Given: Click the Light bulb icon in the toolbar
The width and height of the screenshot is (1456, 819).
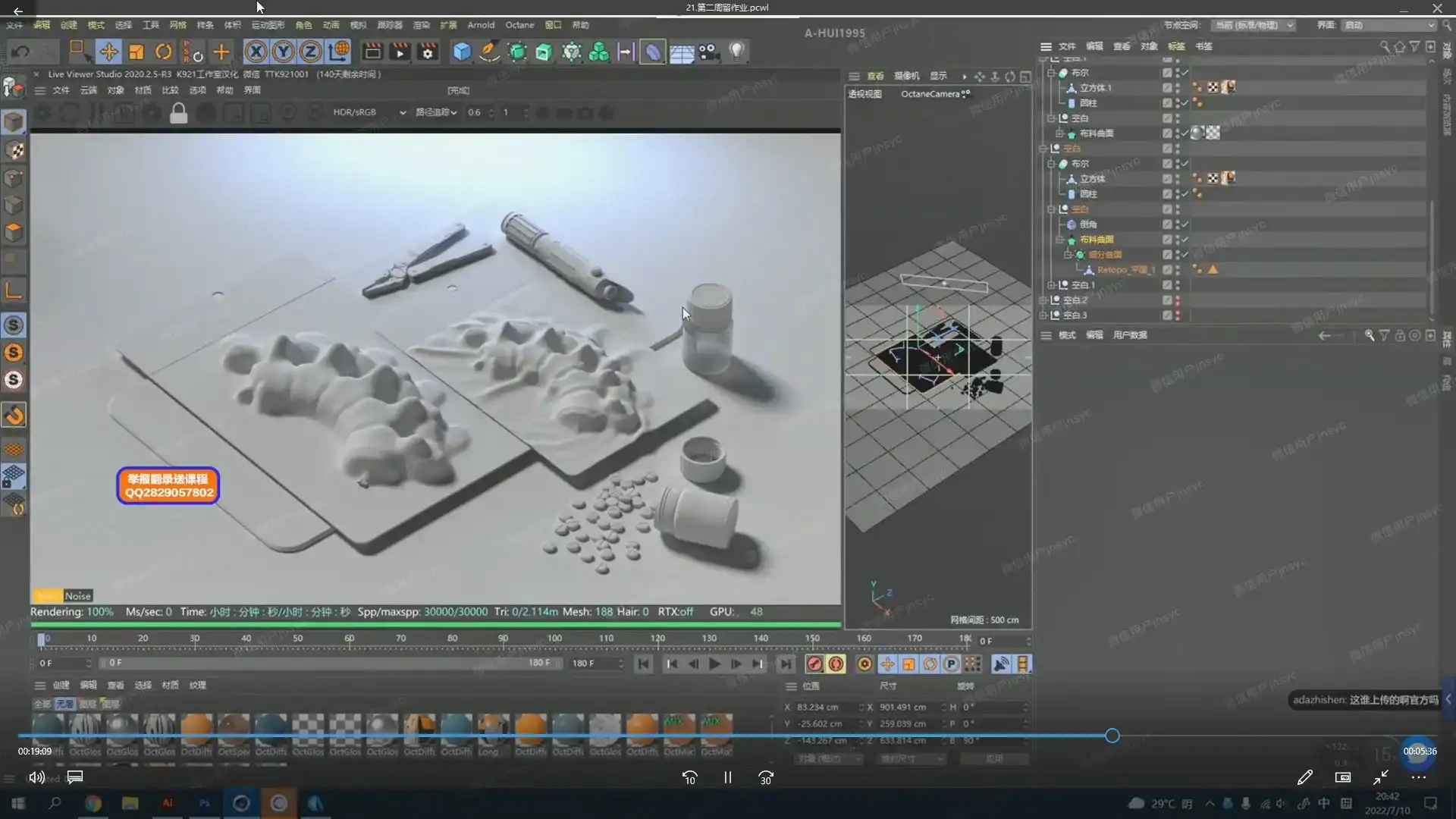Looking at the screenshot, I should click(736, 52).
